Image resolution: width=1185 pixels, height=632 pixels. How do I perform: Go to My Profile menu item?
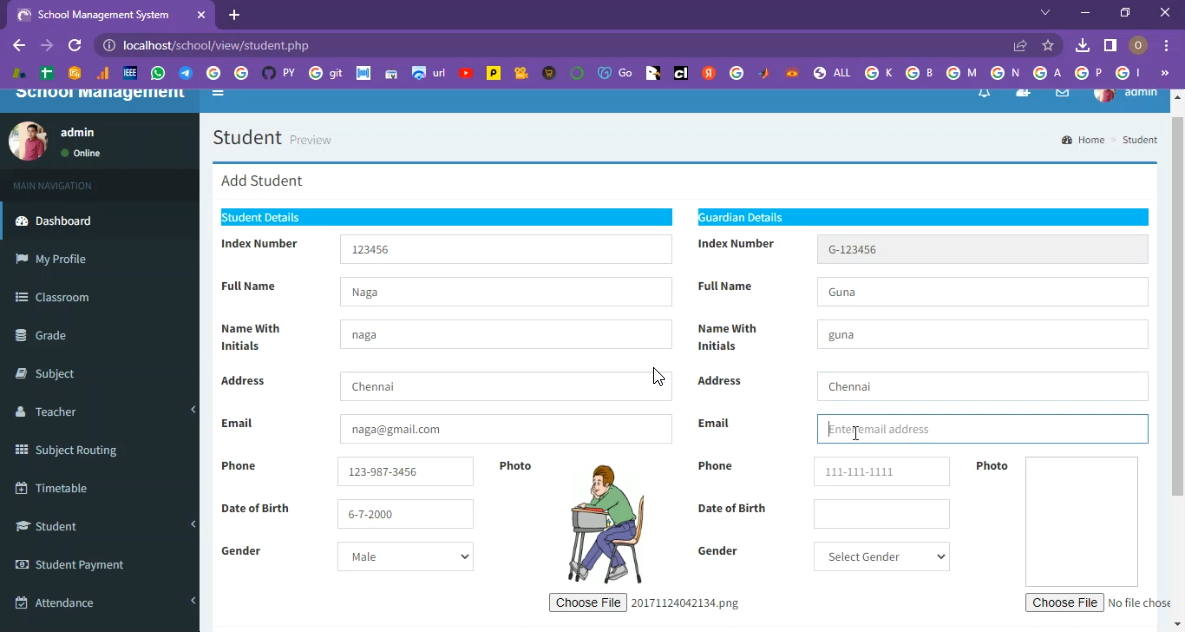[x=60, y=259]
